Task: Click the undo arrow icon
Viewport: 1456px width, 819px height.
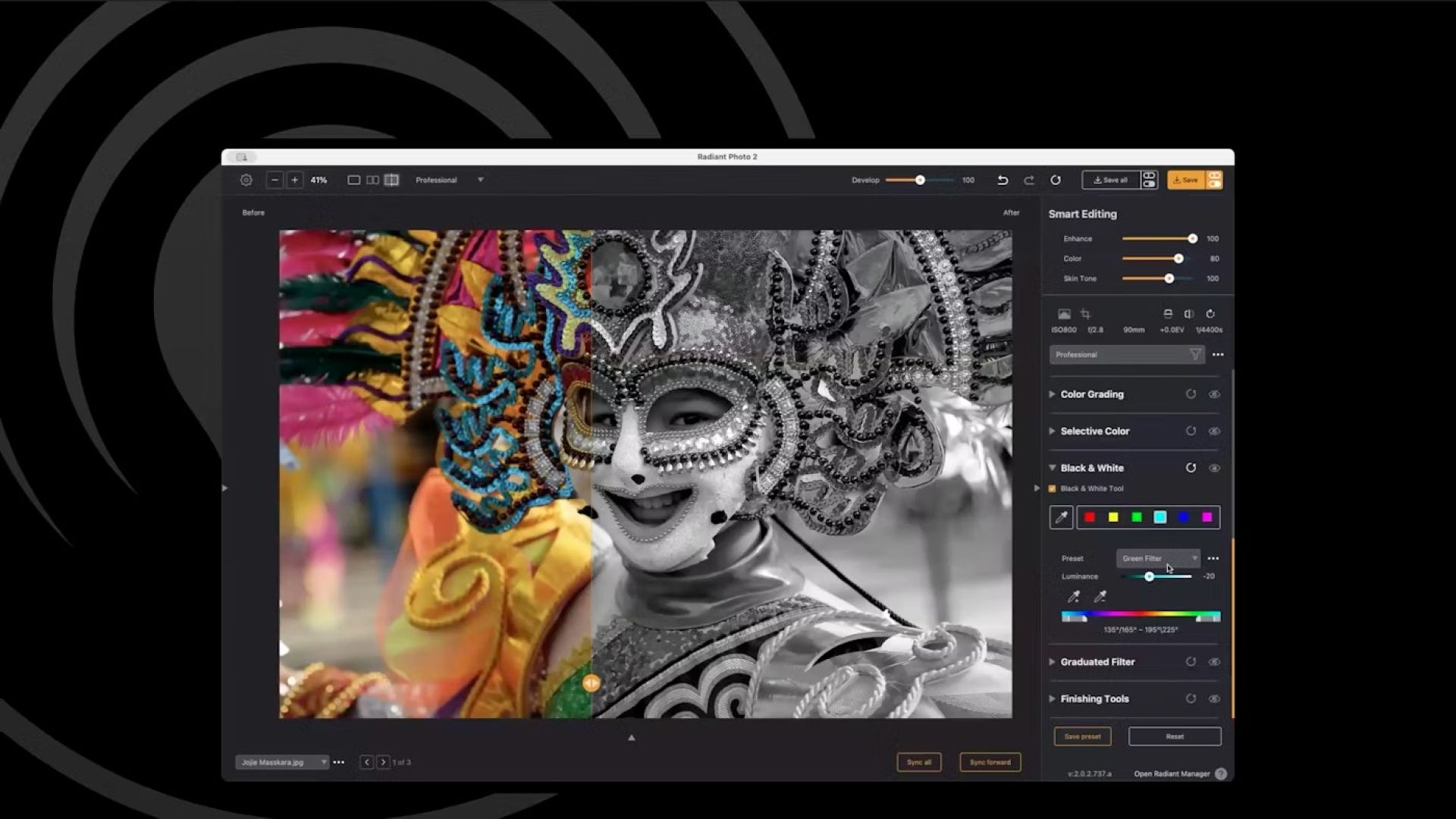Action: point(1003,180)
